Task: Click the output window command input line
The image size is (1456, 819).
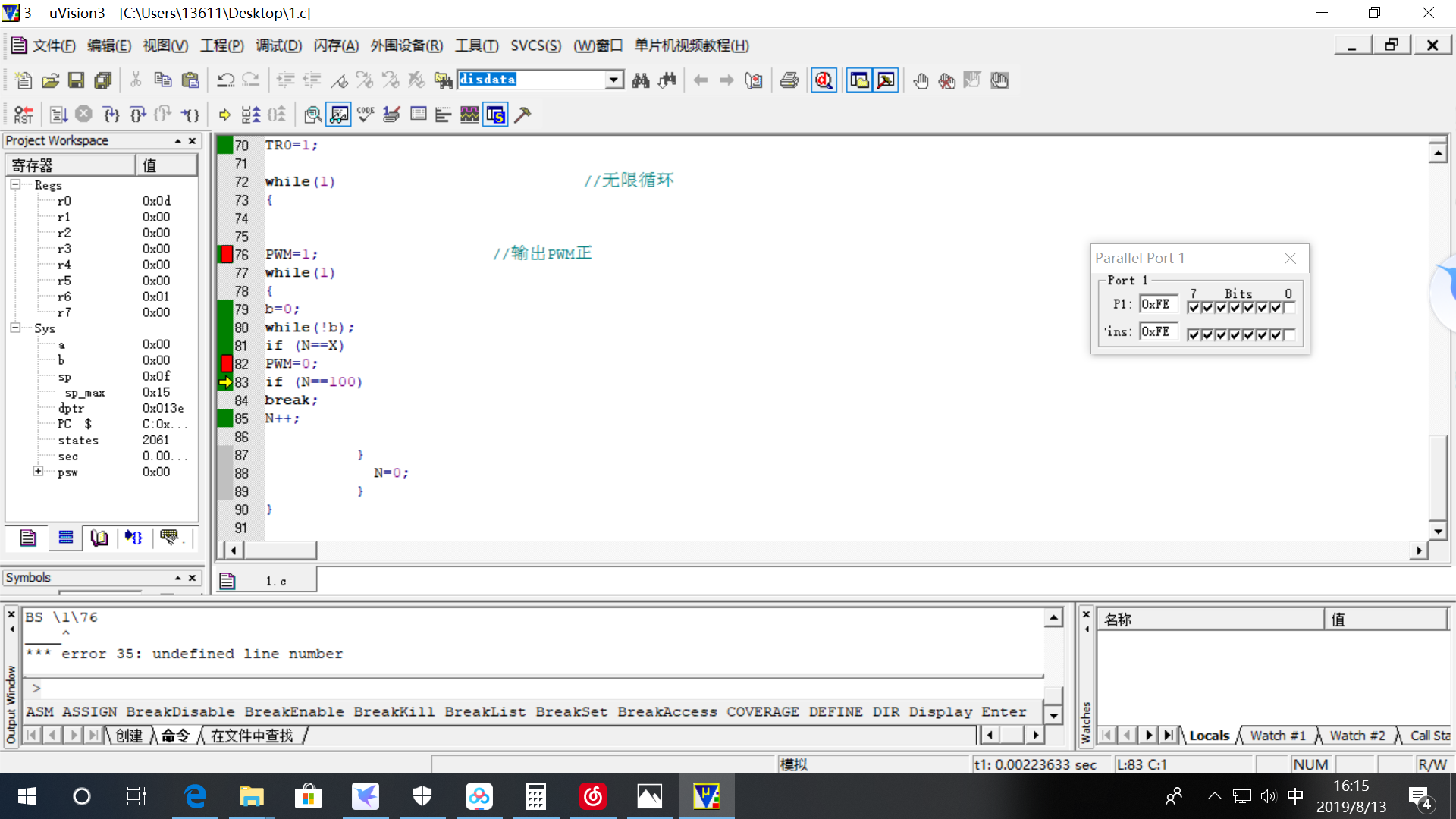Action: pos(535,688)
